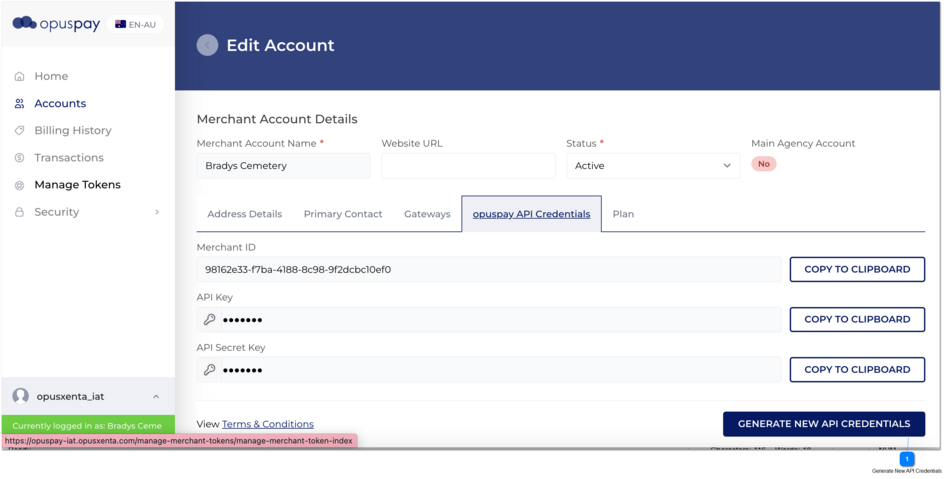Viewport: 947px width, 479px height.
Task: Select Manage Tokens in sidebar
Action: click(77, 185)
